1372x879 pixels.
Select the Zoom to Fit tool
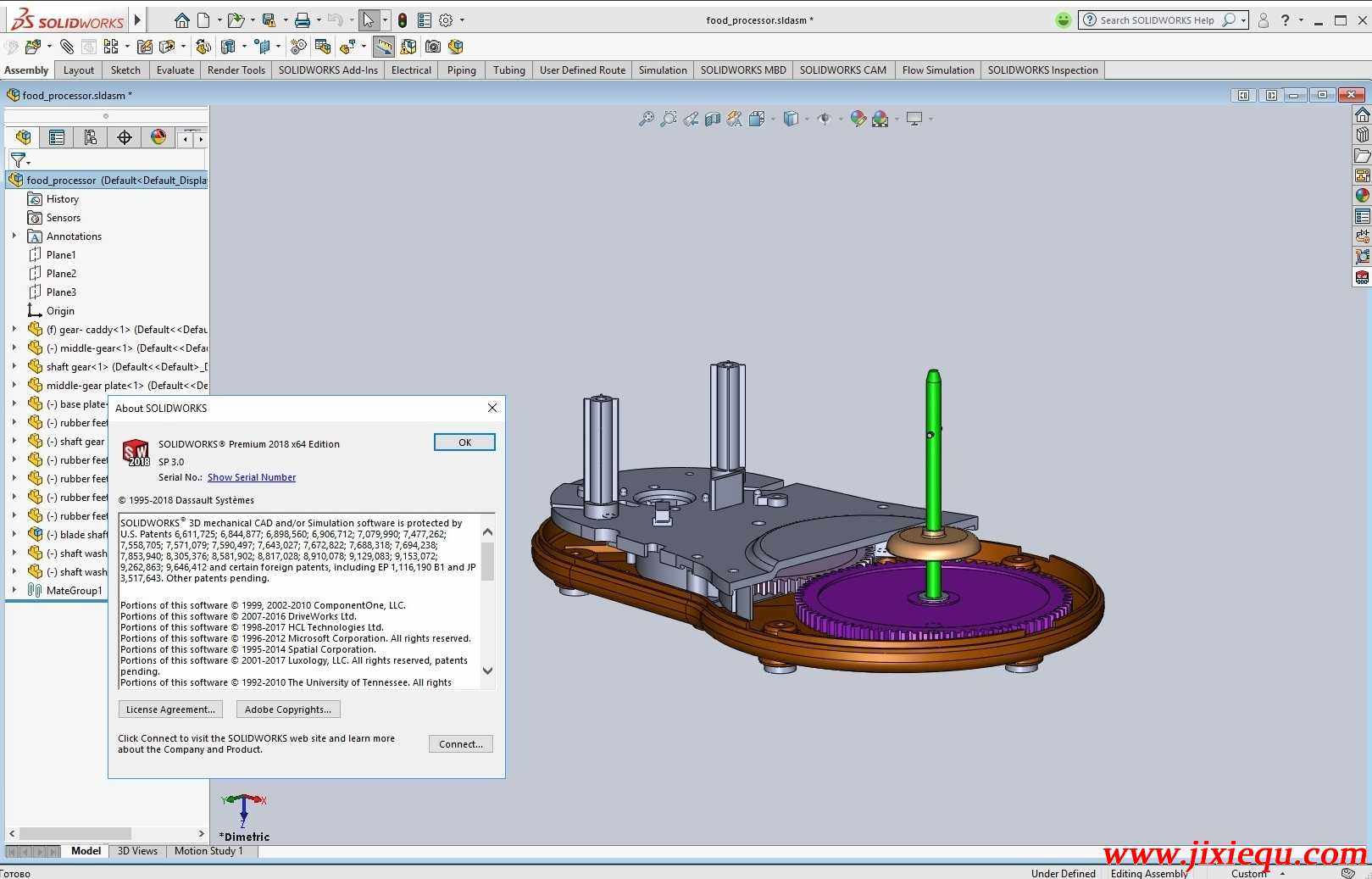click(x=648, y=119)
